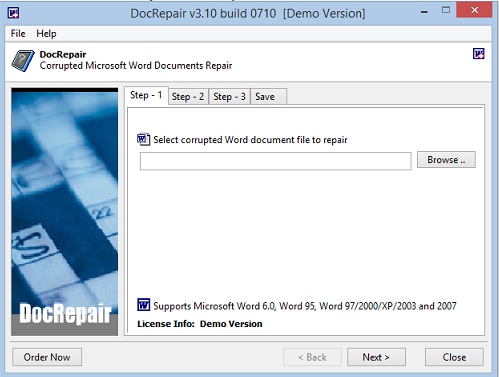Click the Word icon in header right corner
The width and height of the screenshot is (499, 377).
[479, 54]
